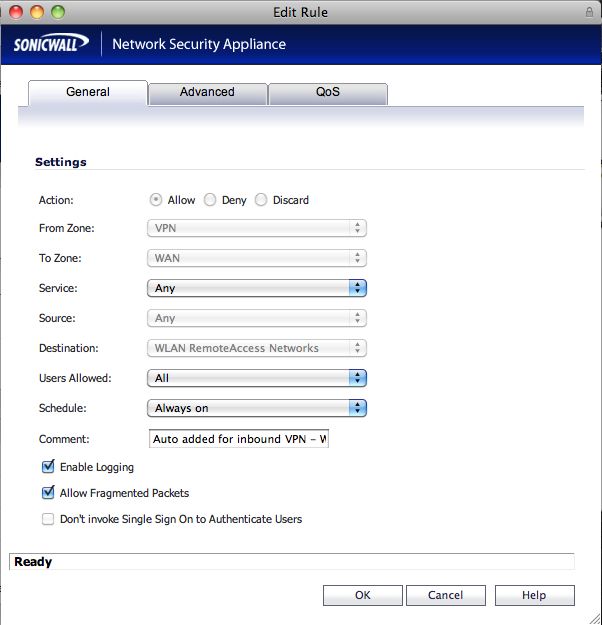This screenshot has width=602, height=625.
Task: Open the To Zone dropdown
Action: 257,258
